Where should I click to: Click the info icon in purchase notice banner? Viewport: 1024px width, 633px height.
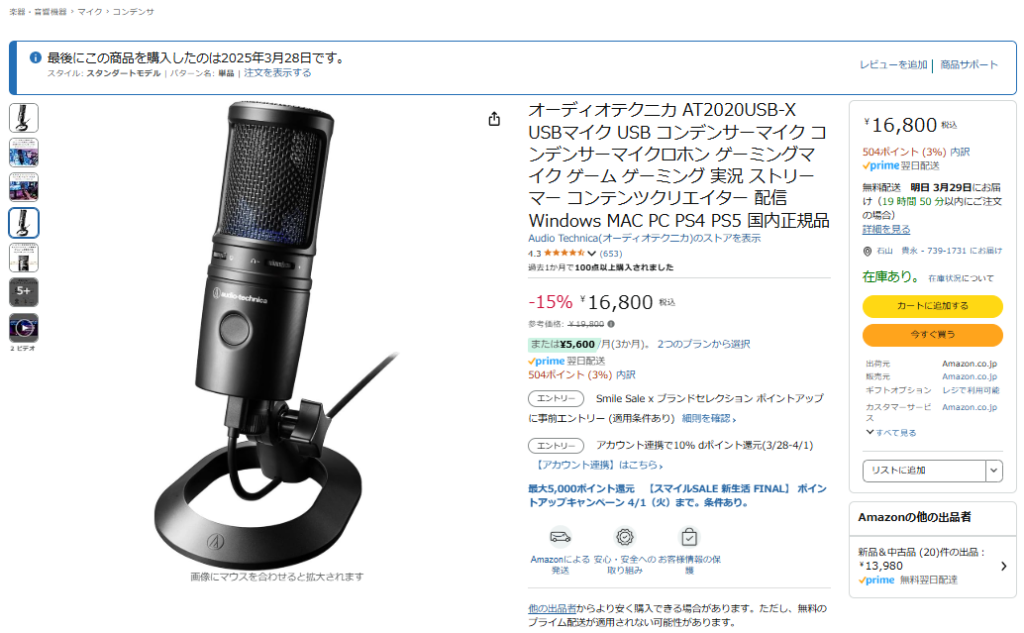pyautogui.click(x=36, y=58)
